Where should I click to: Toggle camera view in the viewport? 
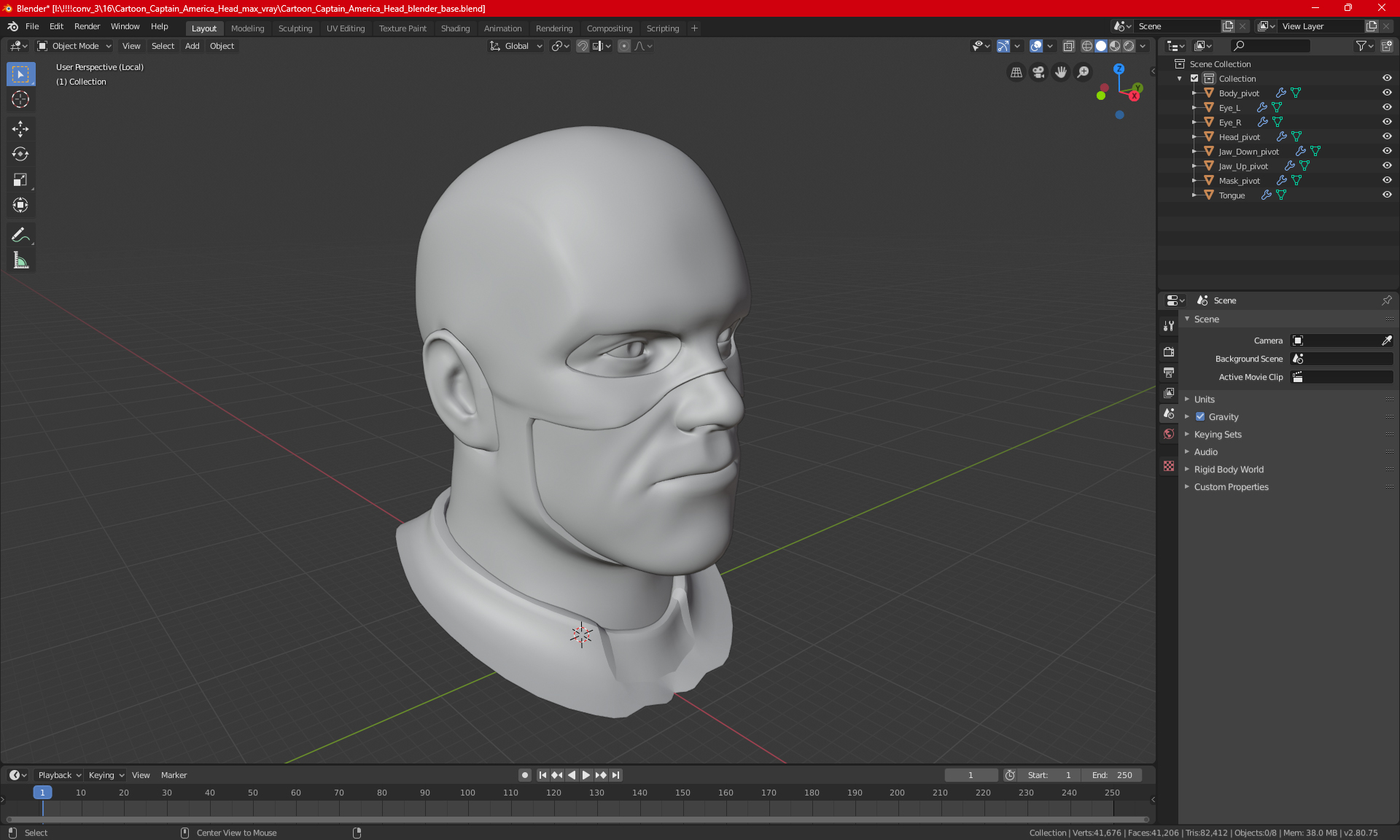click(1038, 72)
